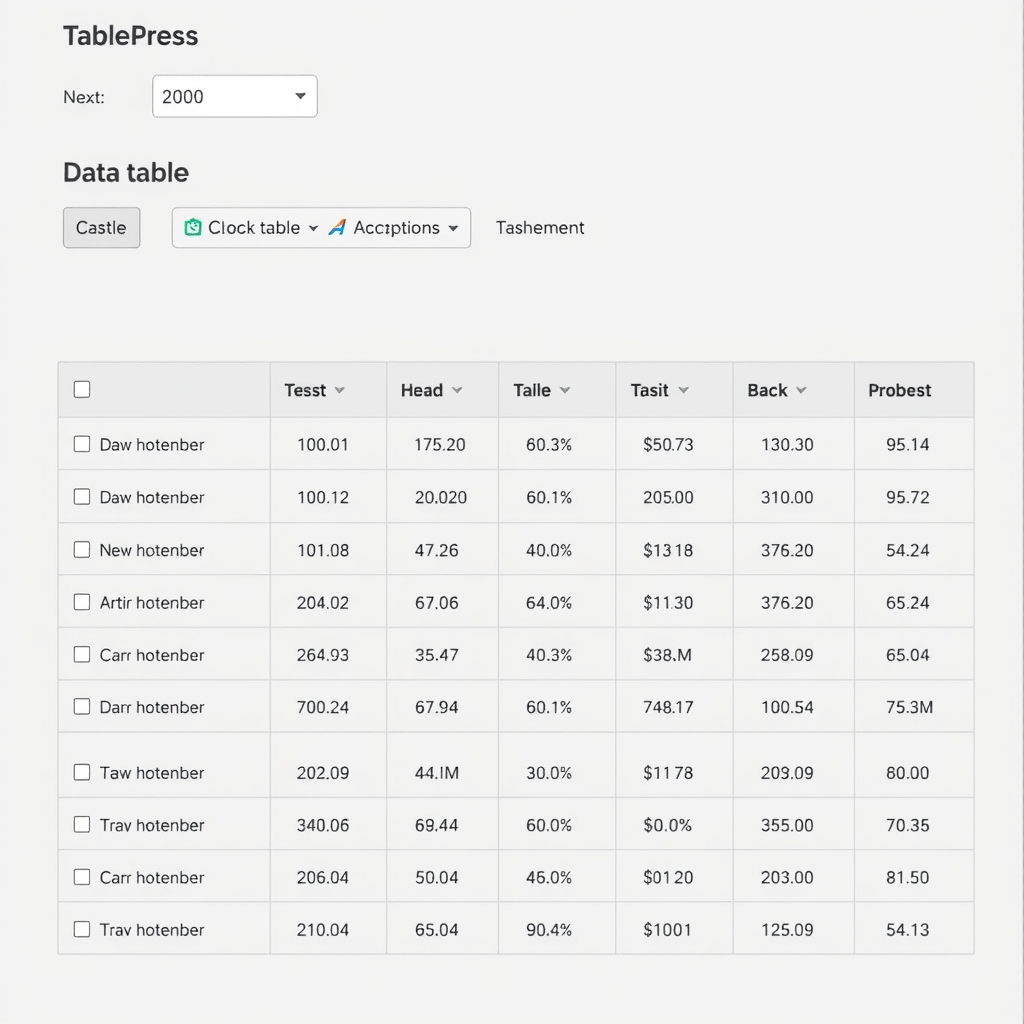Click the cell value 175.20
The width and height of the screenshot is (1024, 1024).
pos(440,445)
